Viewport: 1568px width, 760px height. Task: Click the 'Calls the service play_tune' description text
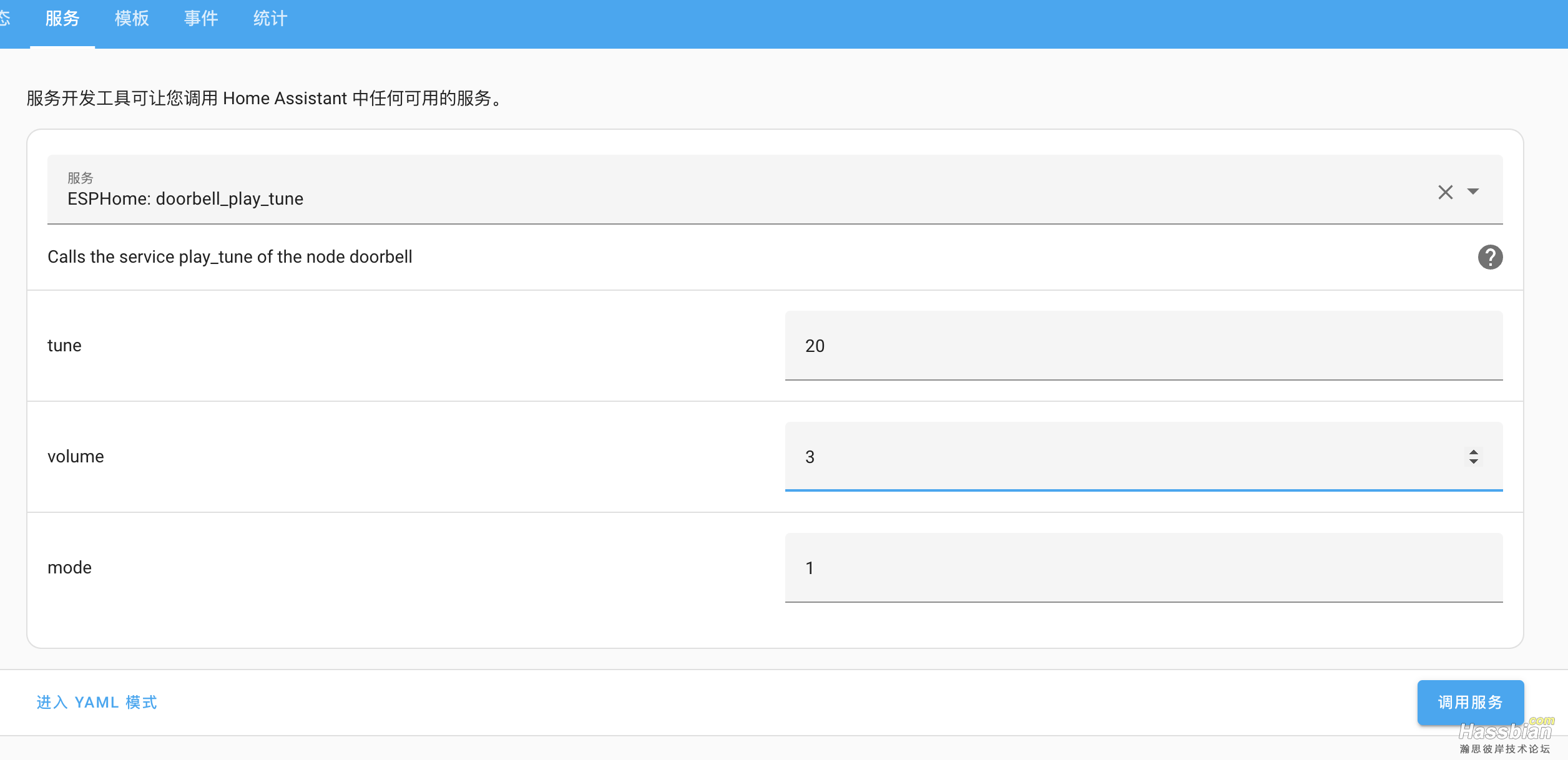[x=230, y=257]
